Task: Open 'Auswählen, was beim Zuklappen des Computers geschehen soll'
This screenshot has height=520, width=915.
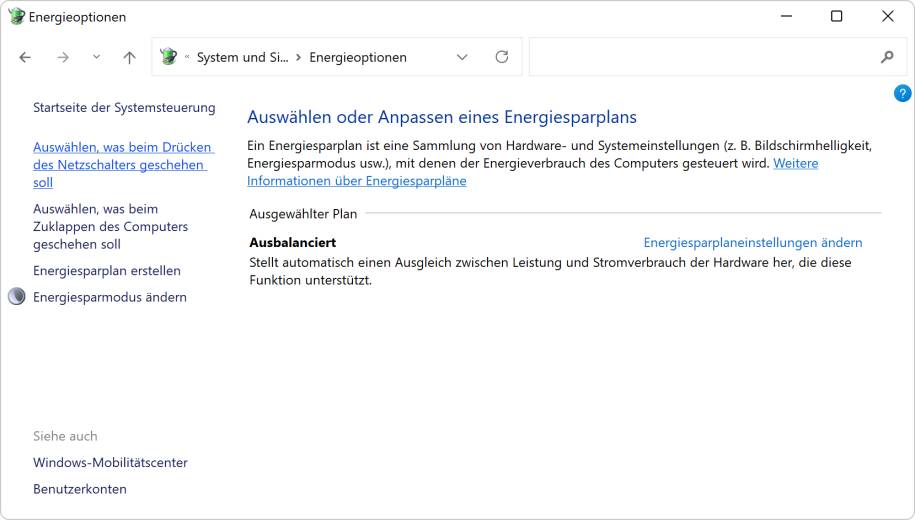Action: click(x=111, y=226)
